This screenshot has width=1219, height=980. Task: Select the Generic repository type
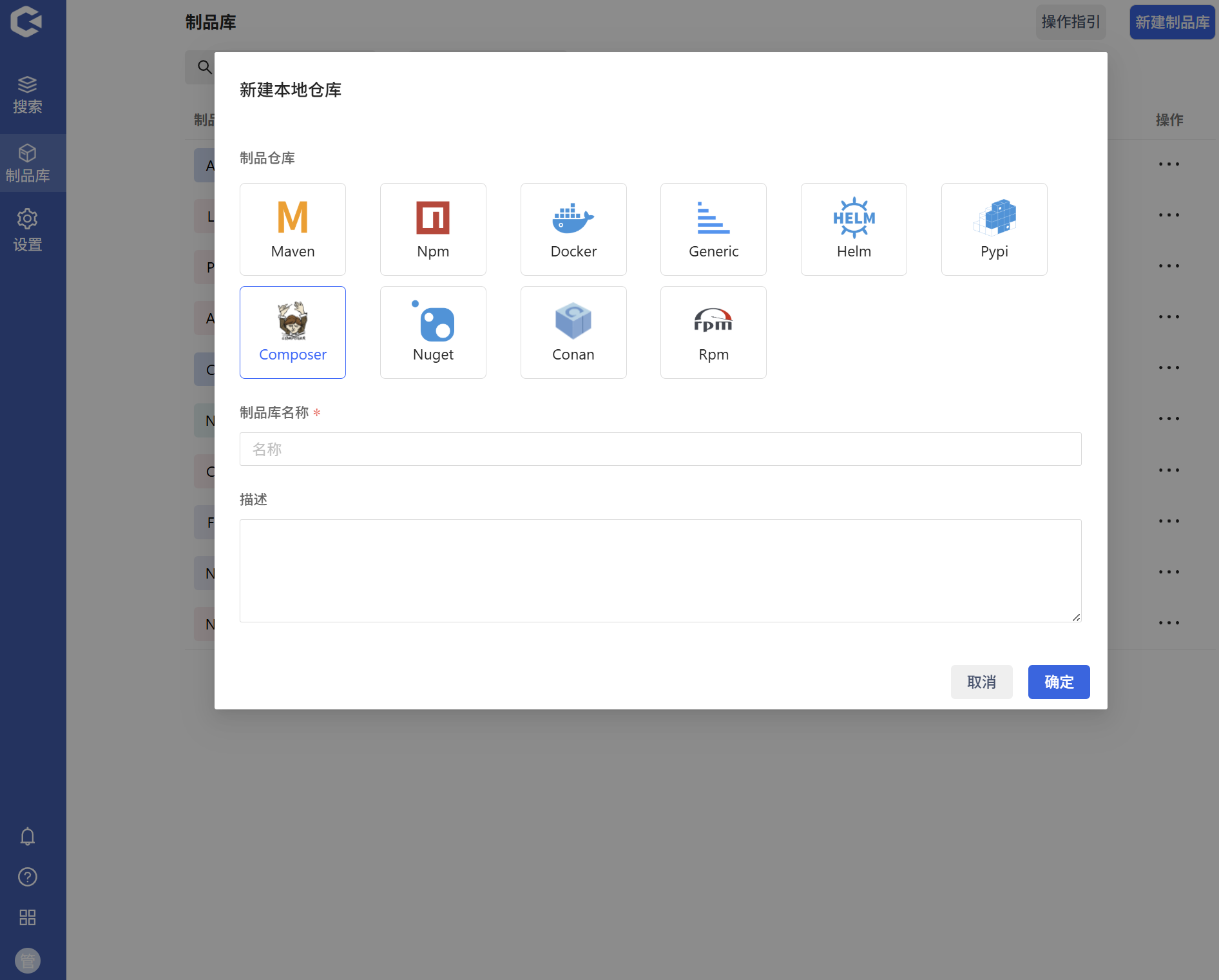[713, 229]
